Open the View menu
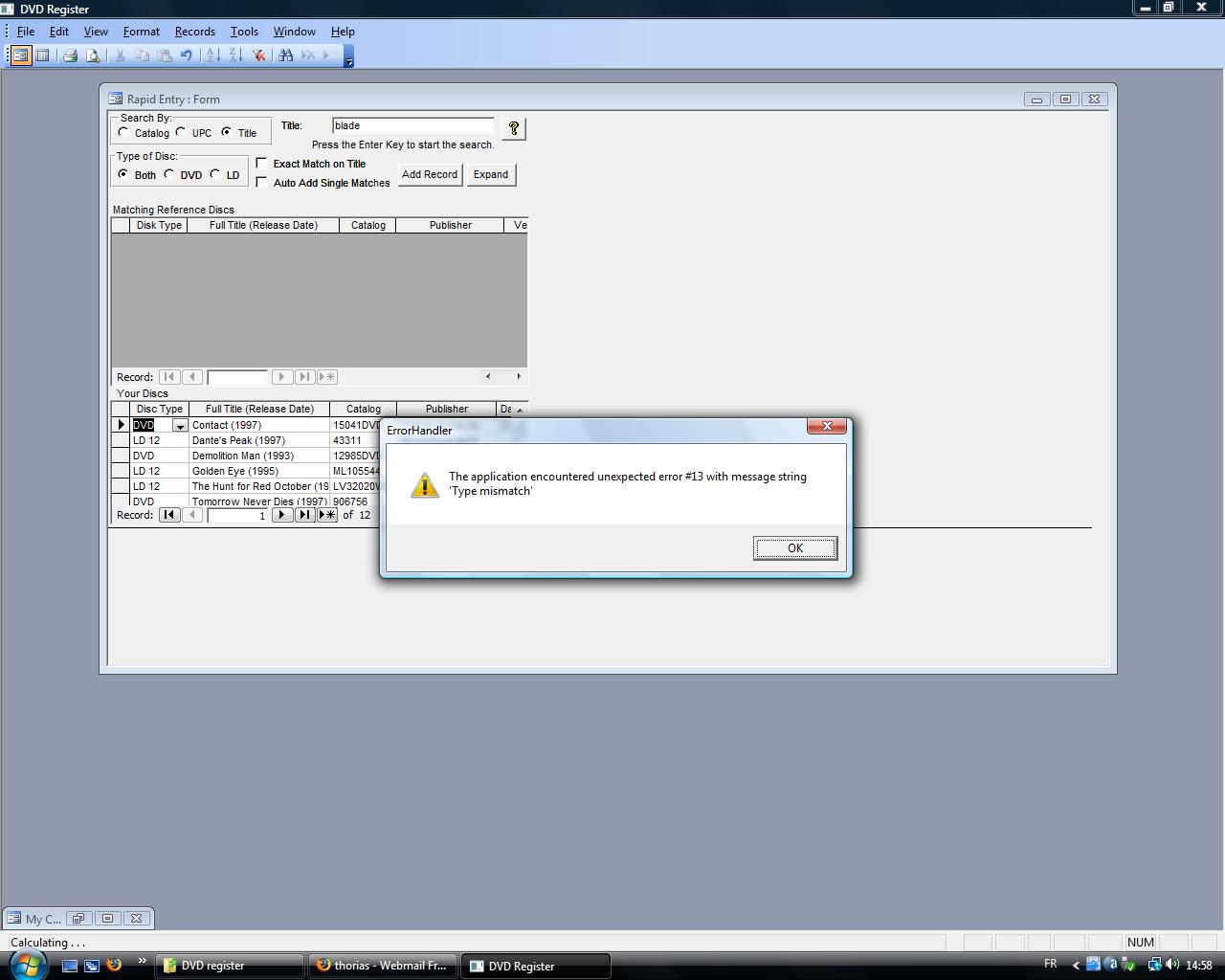Viewport: 1225px width, 980px height. tap(96, 32)
